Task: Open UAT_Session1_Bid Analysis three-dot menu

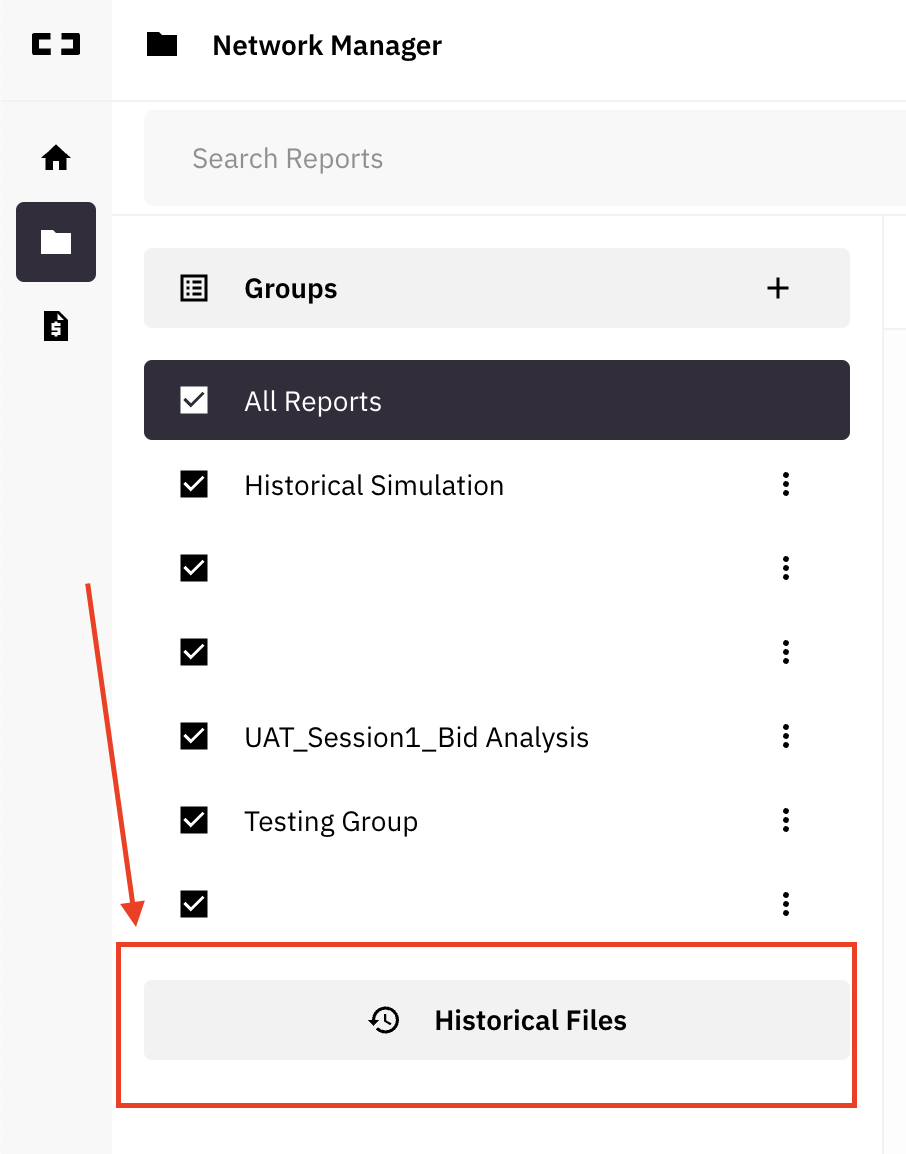Action: tap(786, 736)
